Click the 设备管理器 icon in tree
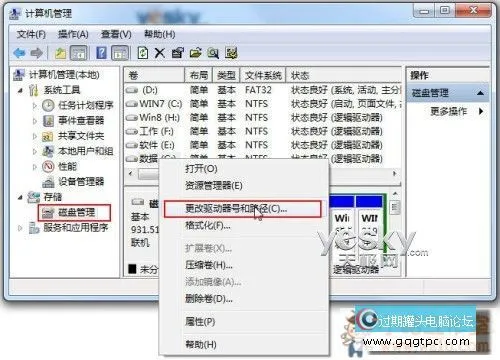The image size is (500, 360). pyautogui.click(x=48, y=182)
